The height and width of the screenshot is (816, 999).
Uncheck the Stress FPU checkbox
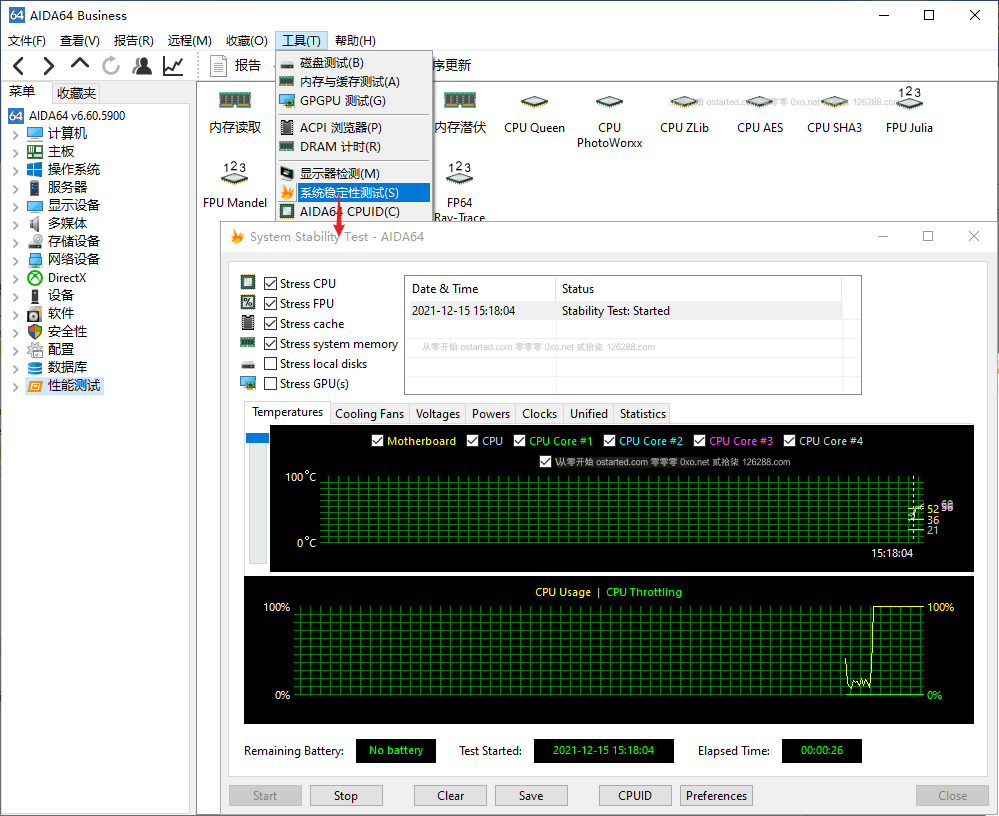270,304
